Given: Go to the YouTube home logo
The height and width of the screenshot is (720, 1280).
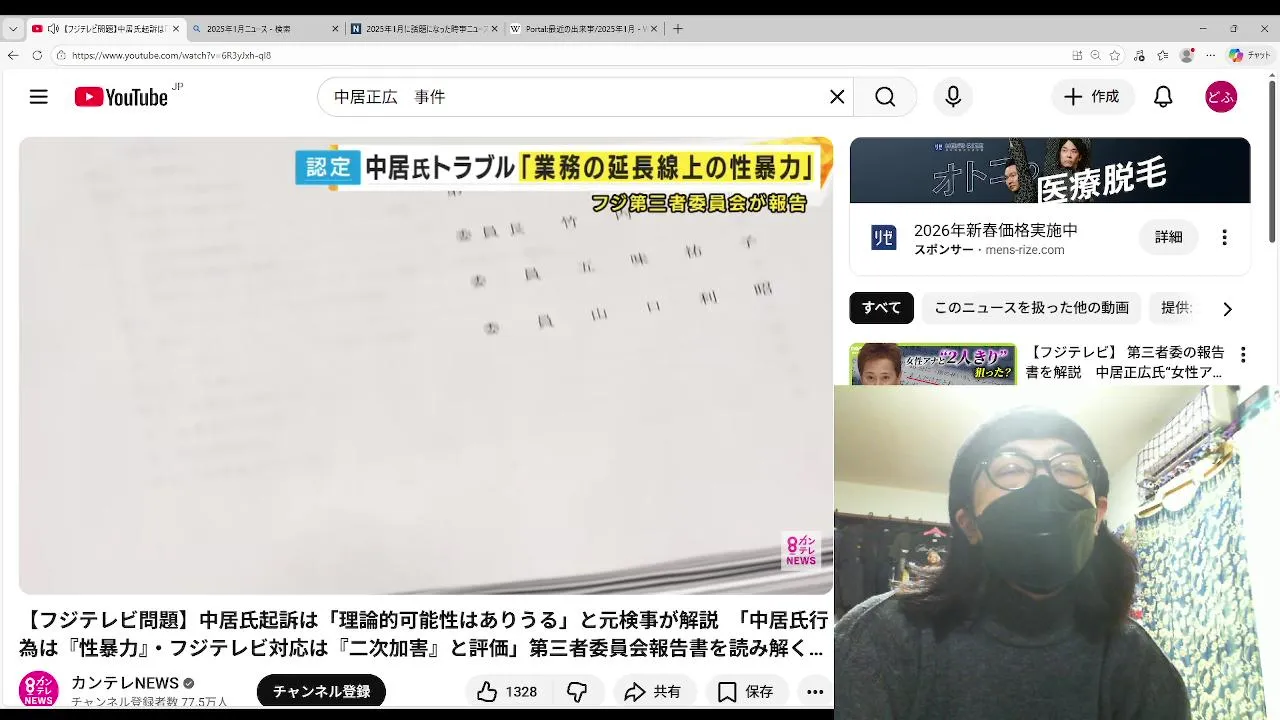Looking at the screenshot, I should (x=121, y=97).
